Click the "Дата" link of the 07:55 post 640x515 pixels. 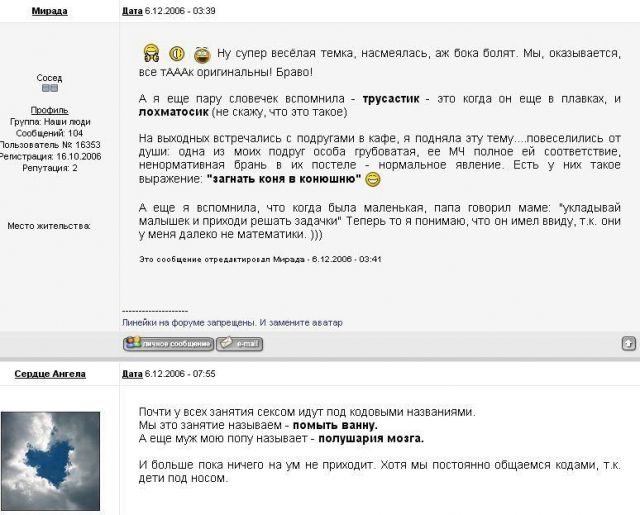(132, 374)
